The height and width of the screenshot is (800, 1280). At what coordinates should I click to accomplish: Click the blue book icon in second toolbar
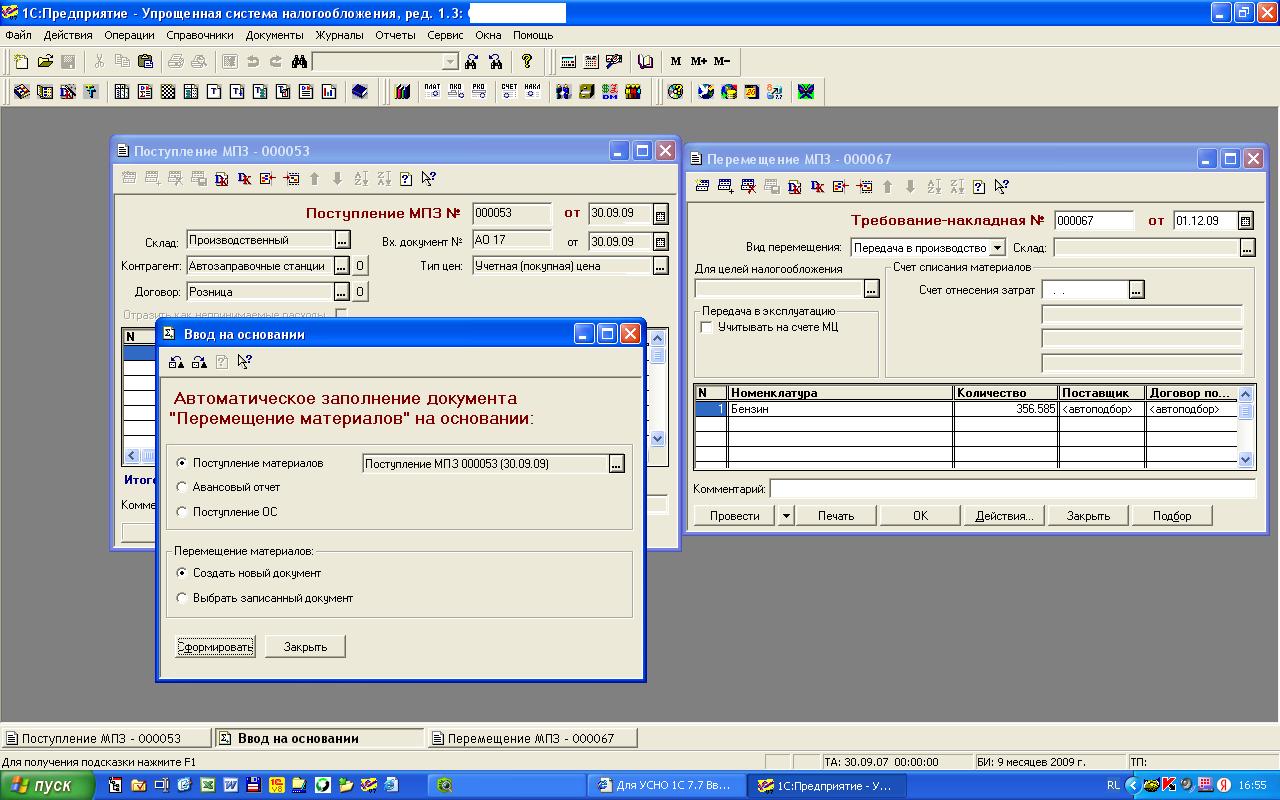tap(360, 92)
